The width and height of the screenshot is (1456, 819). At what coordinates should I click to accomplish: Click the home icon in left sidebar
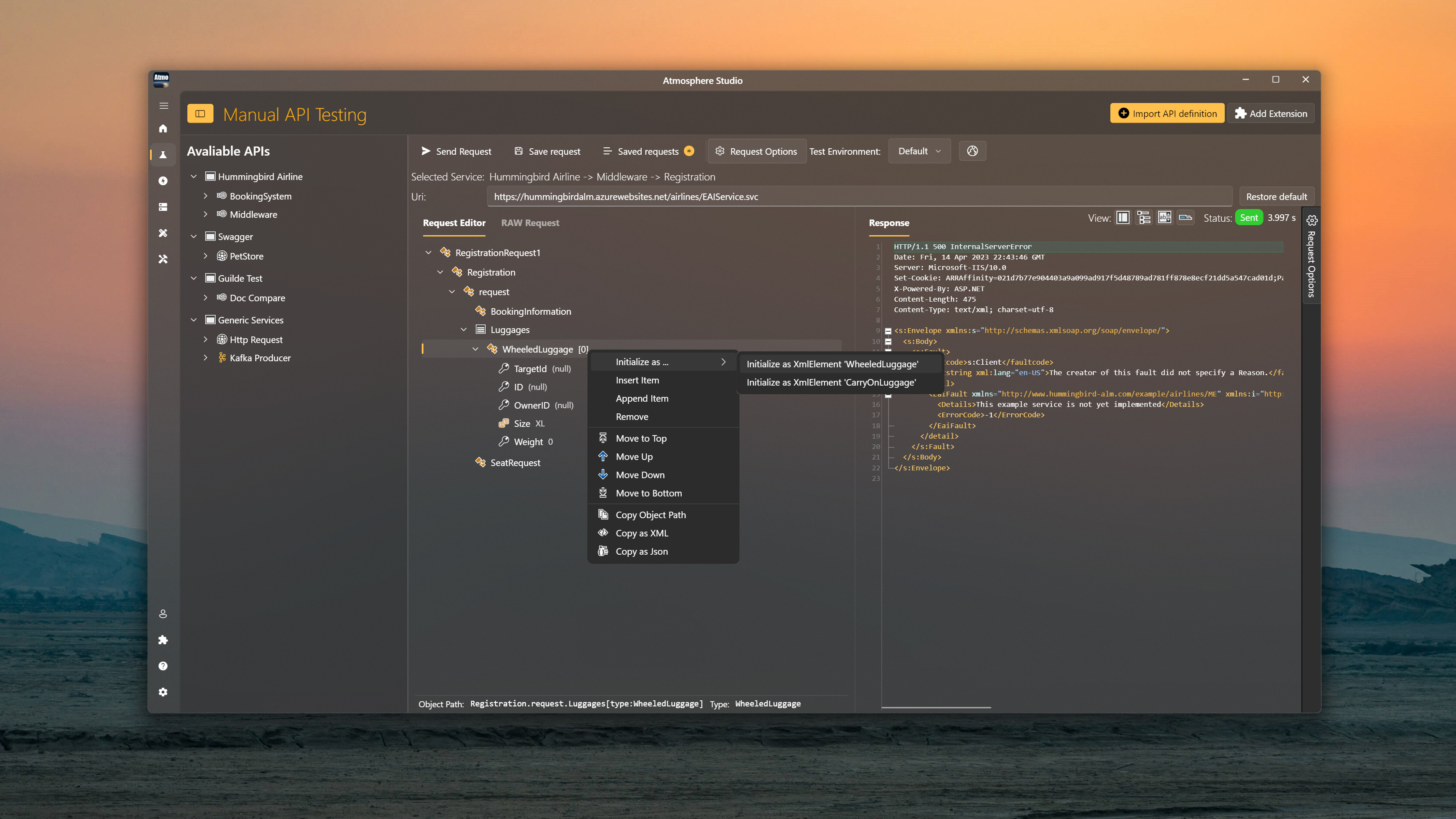pos(163,129)
